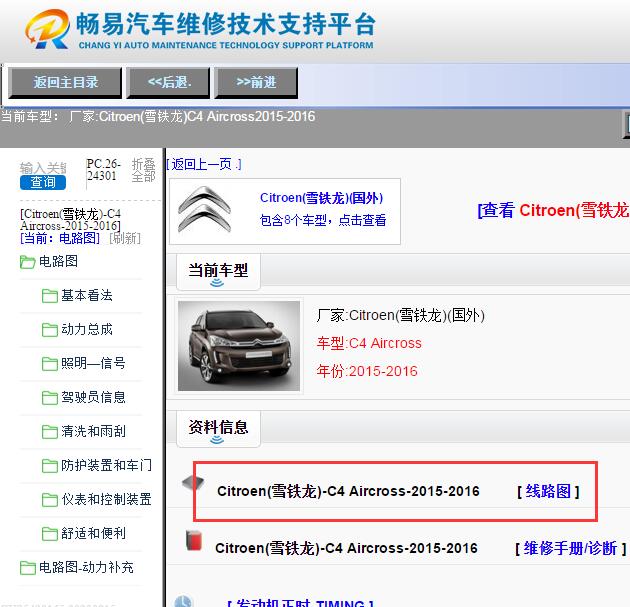
Task: Click the 防护装置和车门 folder icon
Action: point(50,466)
